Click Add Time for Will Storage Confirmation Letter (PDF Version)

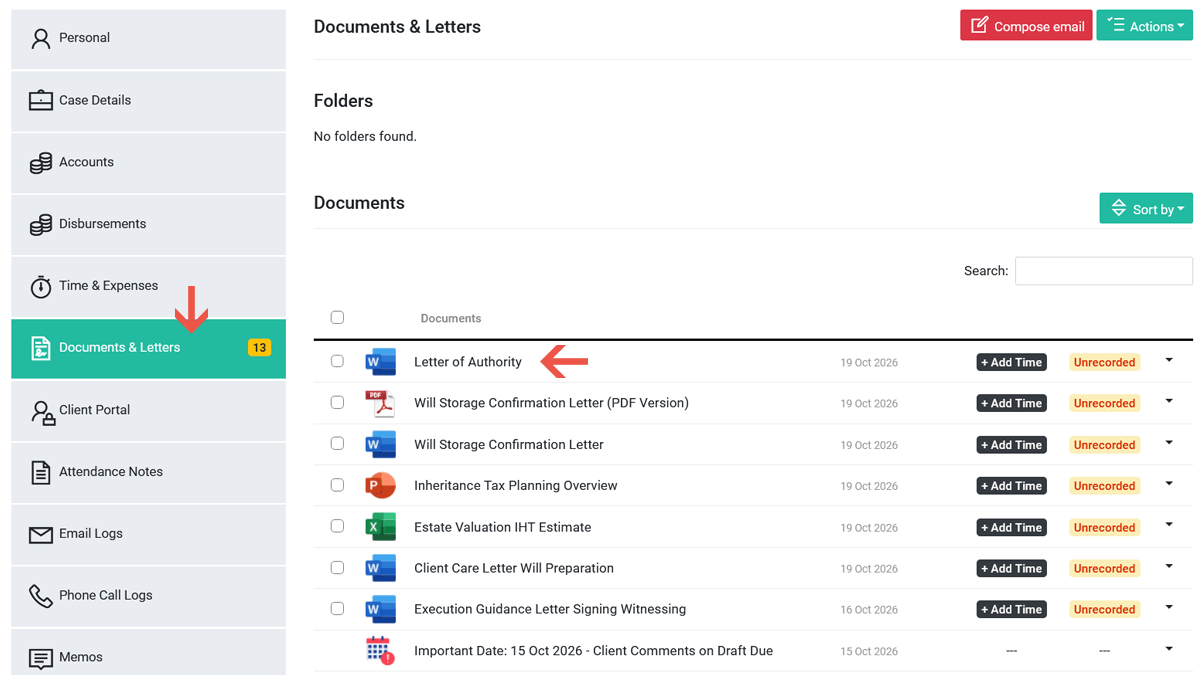click(1011, 403)
